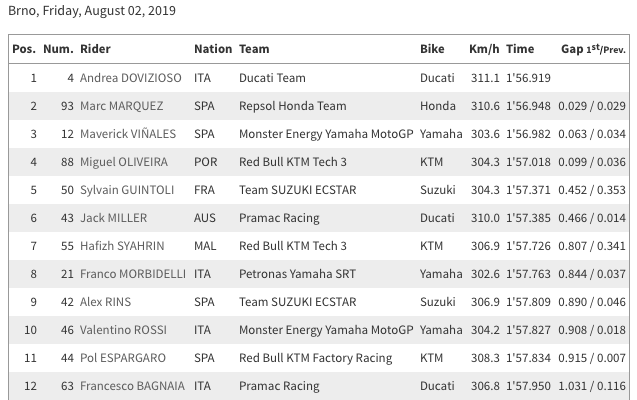
Task: Select Jack MILLER in the table
Action: [113, 218]
